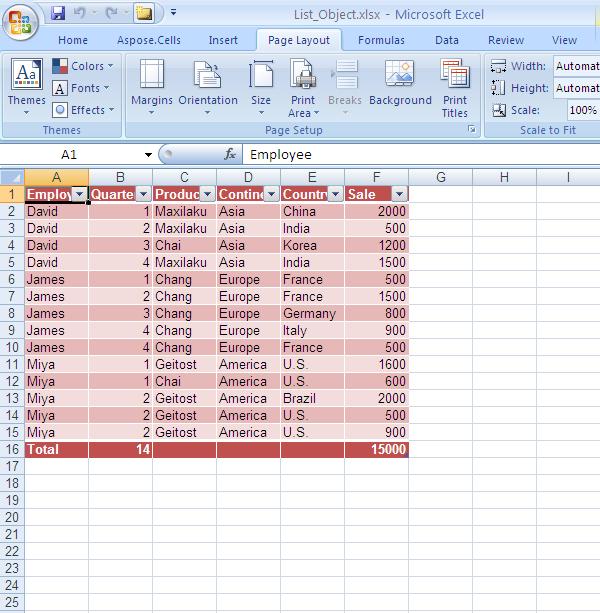Select column A header
The width and height of the screenshot is (600, 613).
pyautogui.click(x=57, y=177)
